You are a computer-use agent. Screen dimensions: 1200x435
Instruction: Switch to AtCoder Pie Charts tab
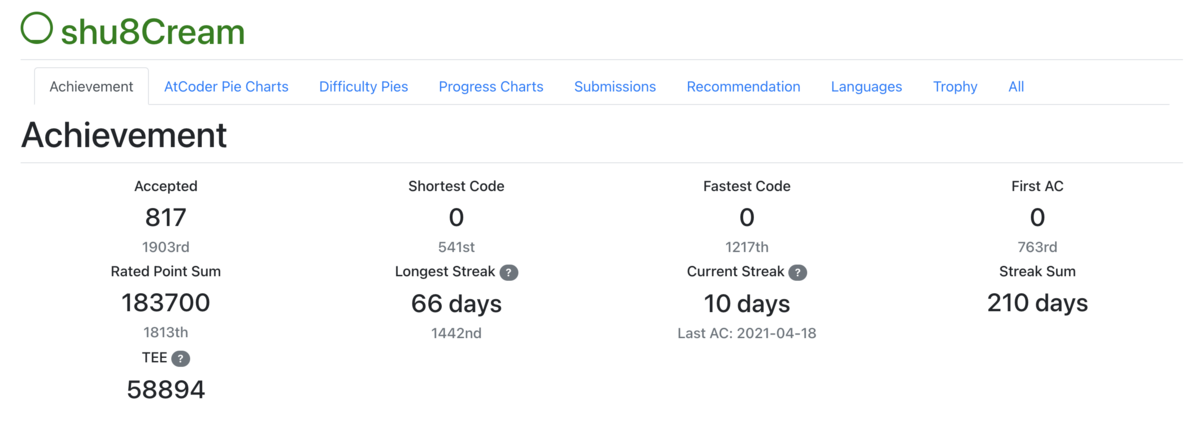pos(226,87)
